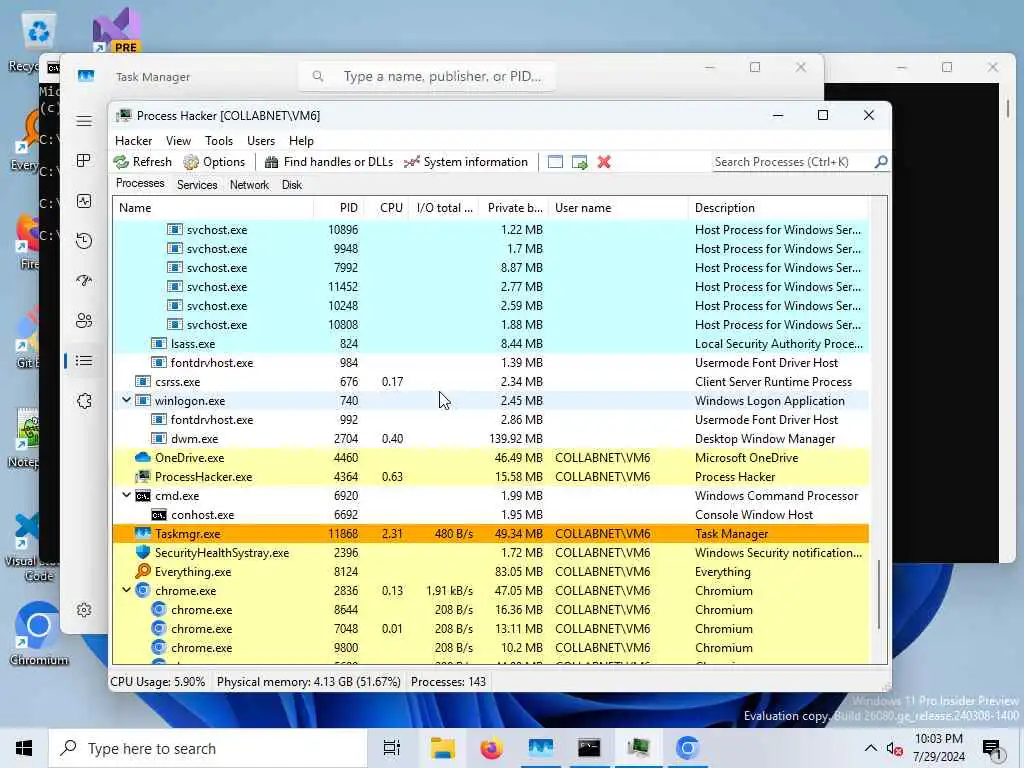Sort by the PID column header

coord(339,208)
